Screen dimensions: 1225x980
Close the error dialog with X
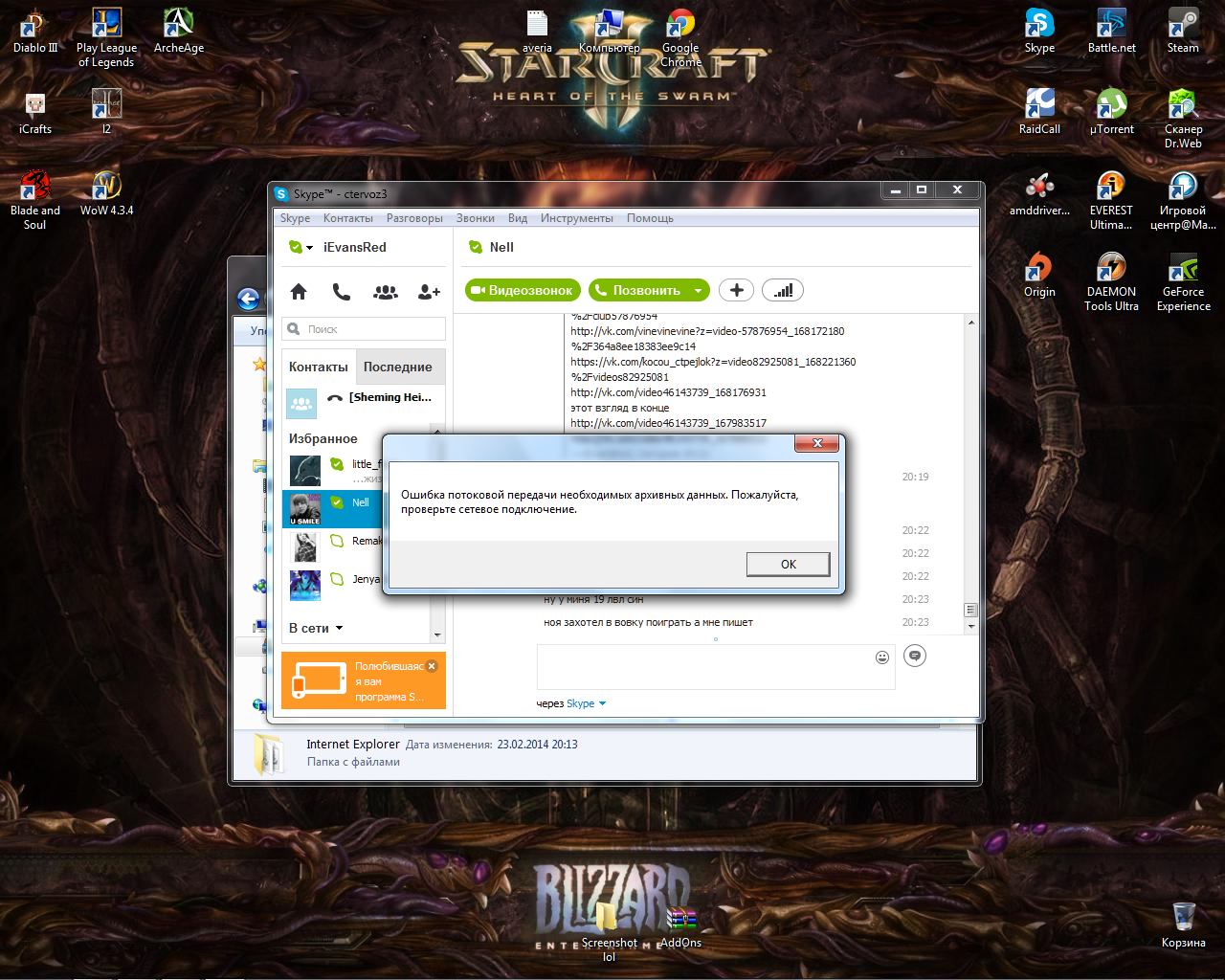point(817,443)
